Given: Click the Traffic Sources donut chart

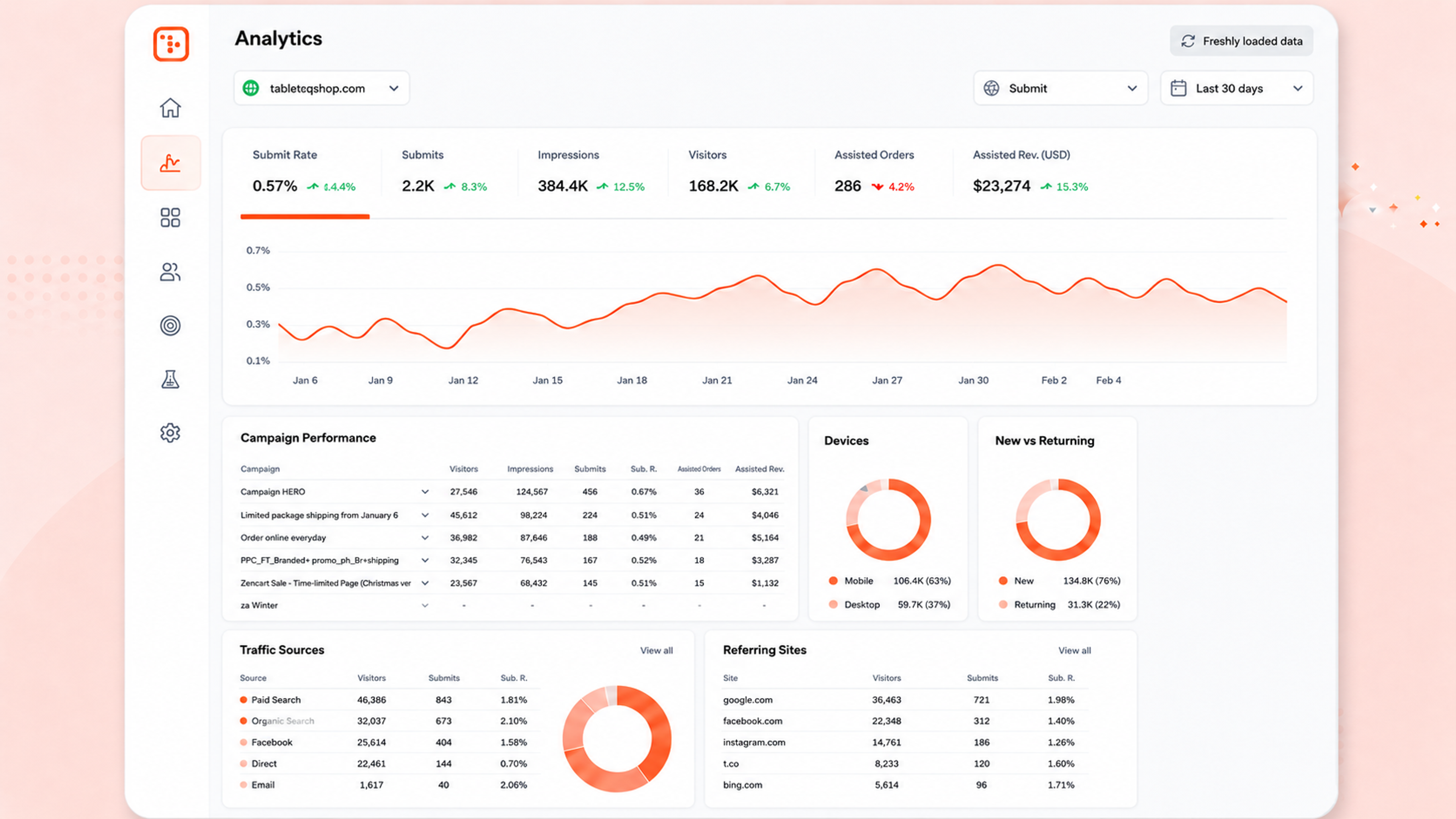Looking at the screenshot, I should 617,739.
